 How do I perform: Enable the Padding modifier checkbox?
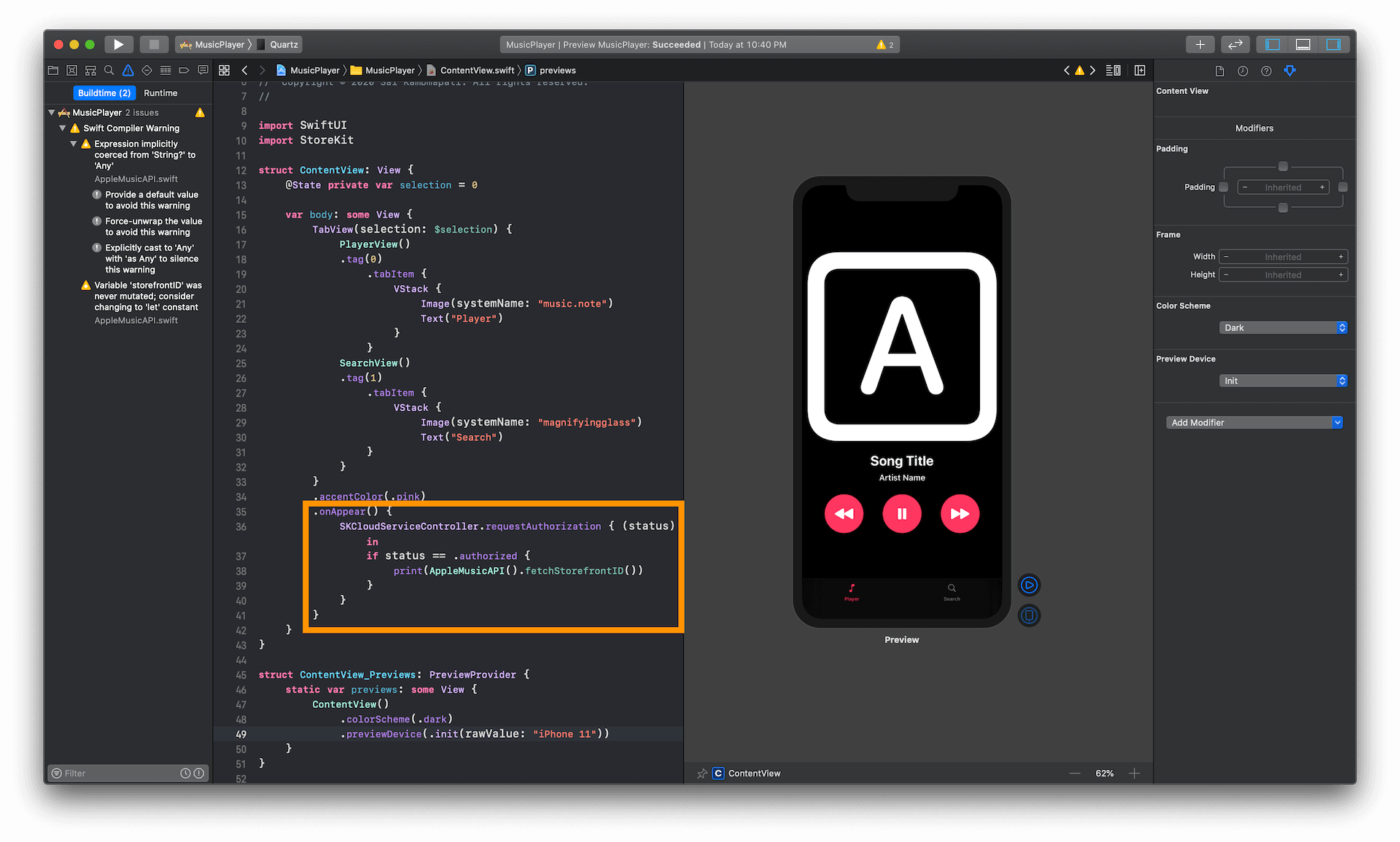tap(1224, 187)
